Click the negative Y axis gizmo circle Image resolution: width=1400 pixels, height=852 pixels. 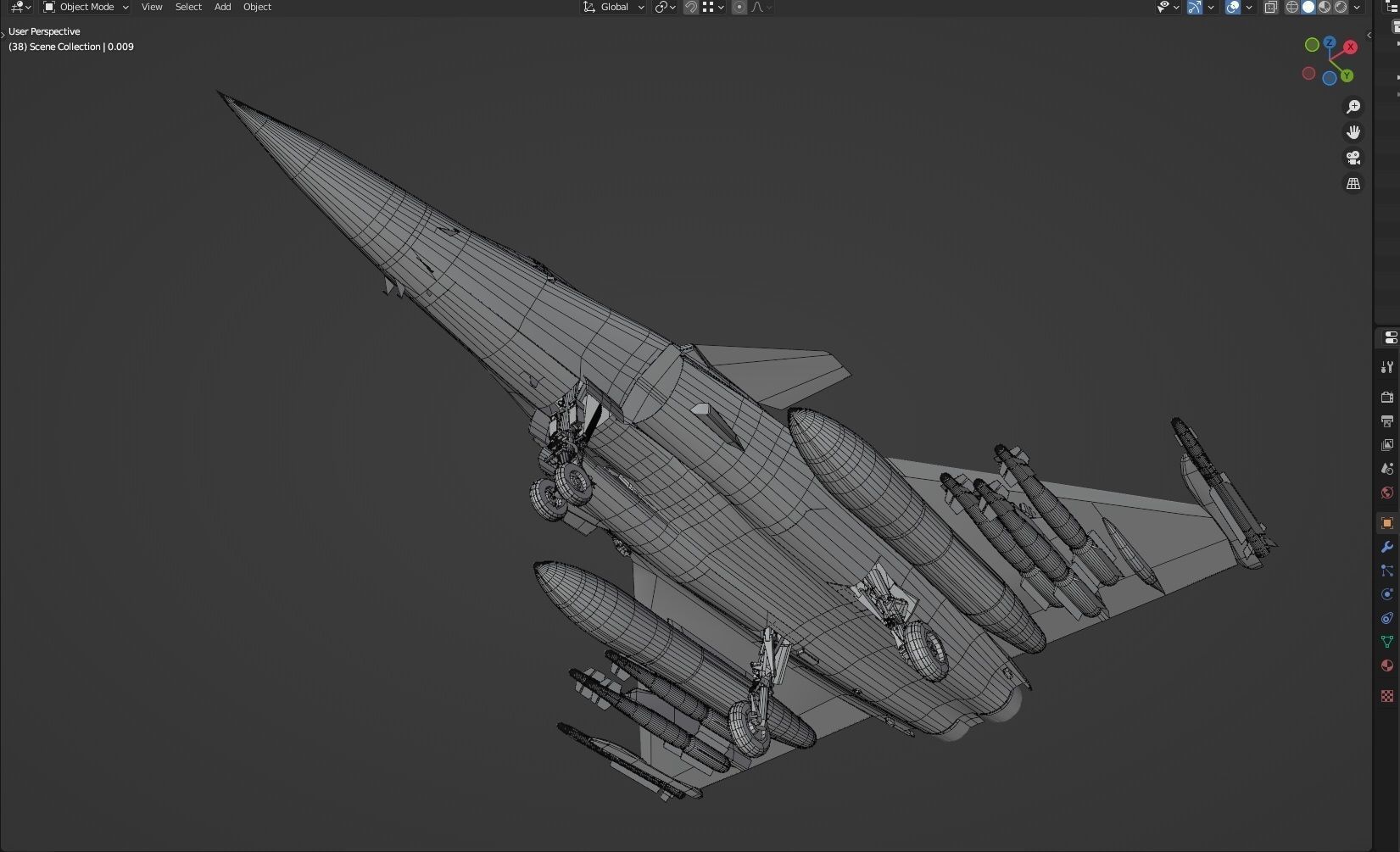point(1312,44)
